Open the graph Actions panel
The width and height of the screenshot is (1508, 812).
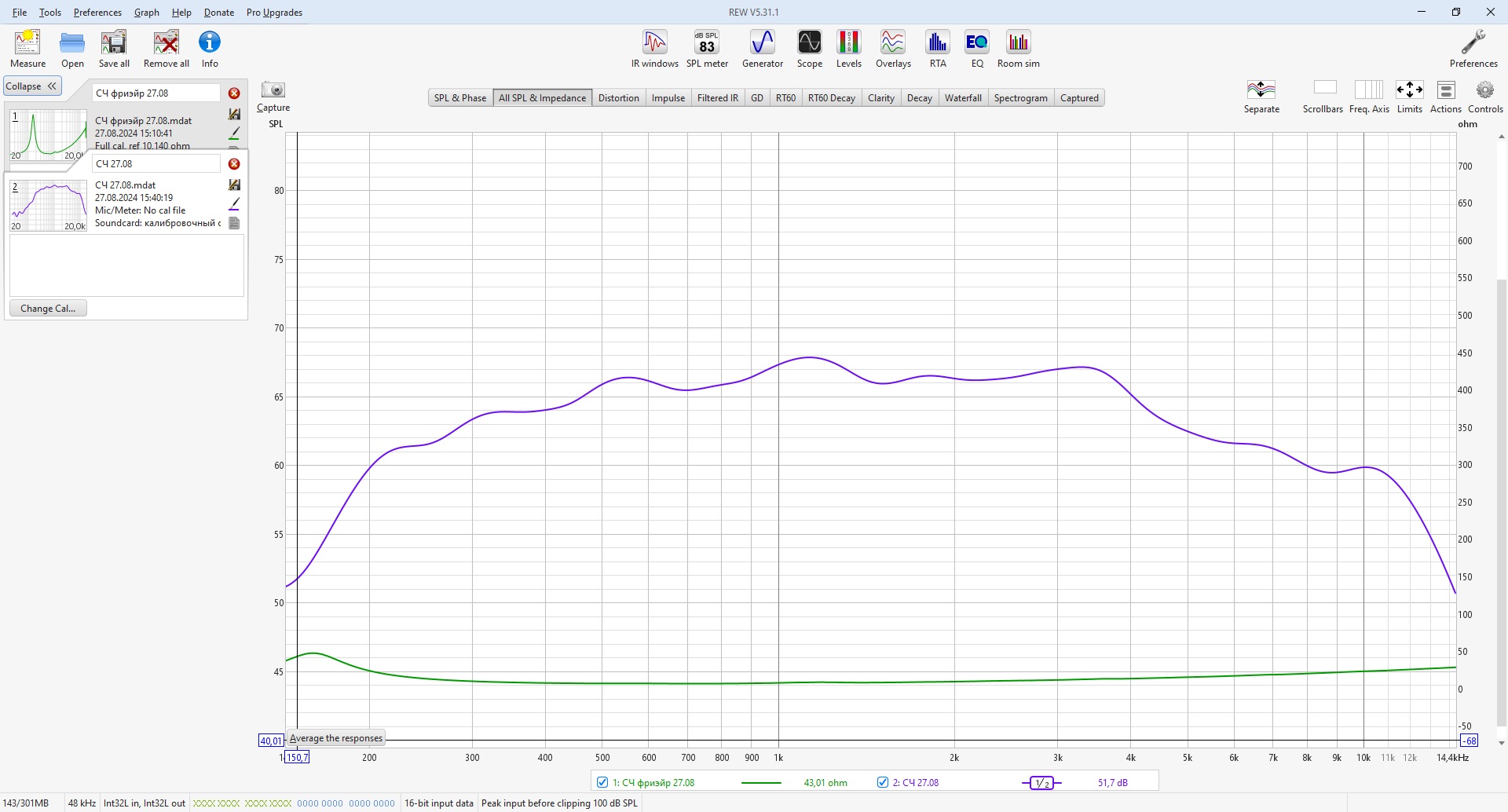(x=1446, y=97)
